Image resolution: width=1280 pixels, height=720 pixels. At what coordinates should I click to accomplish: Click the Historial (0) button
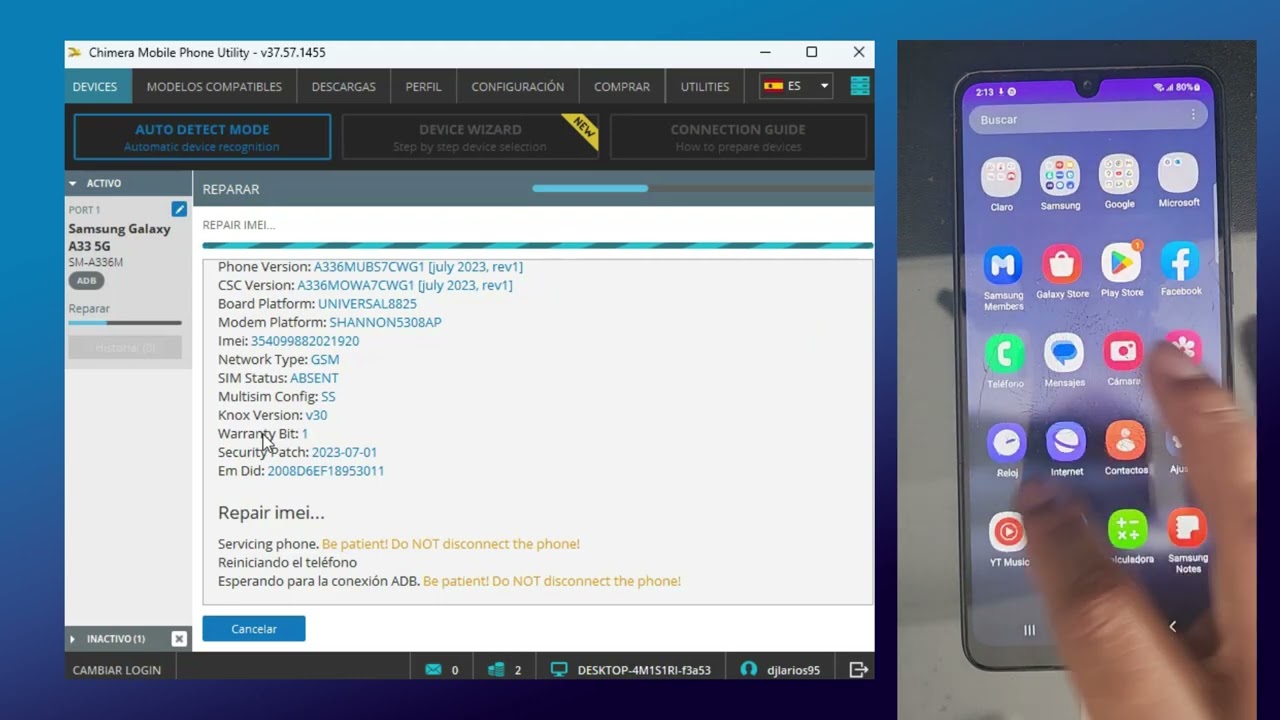click(x=125, y=348)
